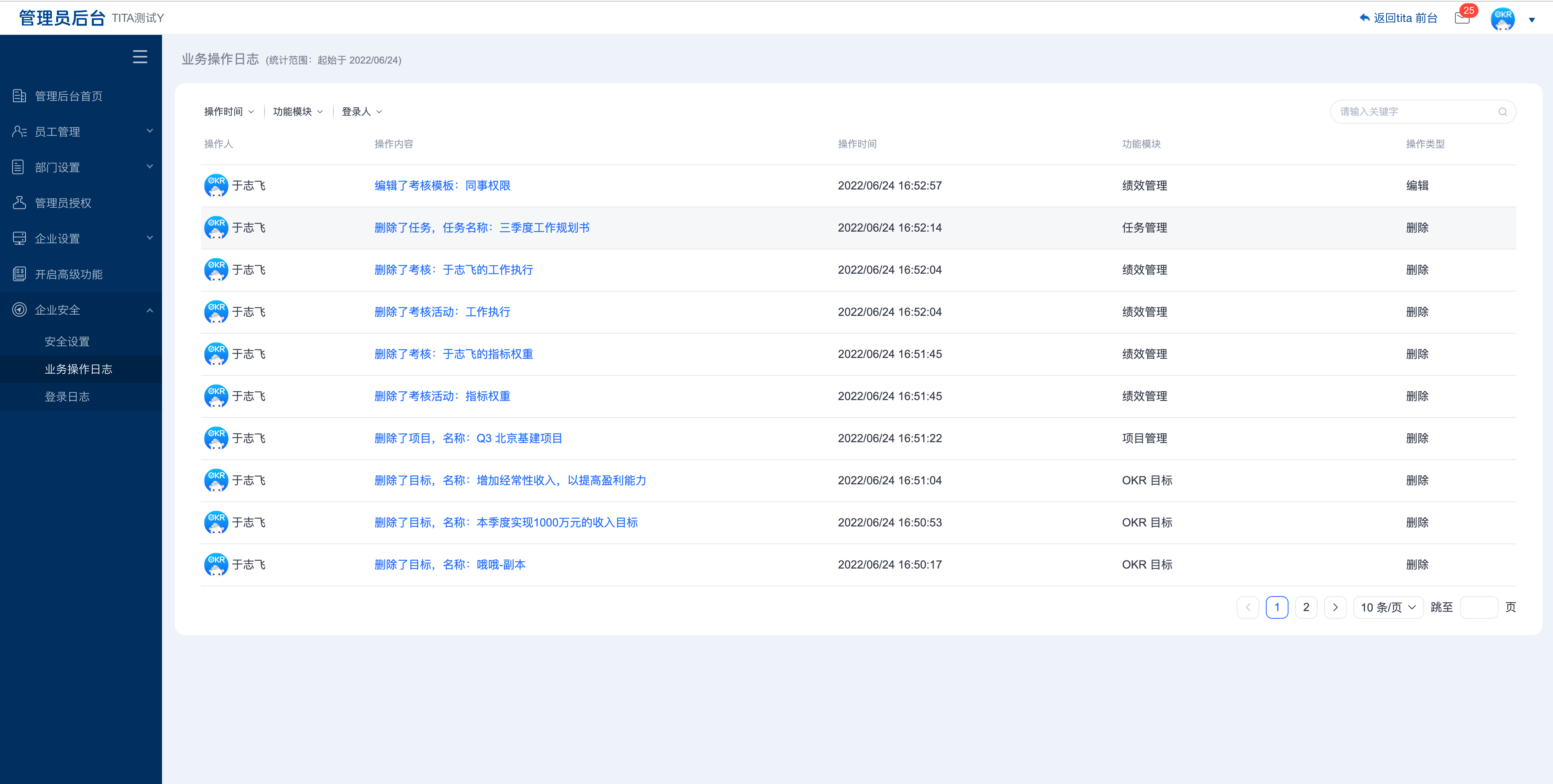Click timestamp 2022/06/24 16:52:57
The width and height of the screenshot is (1553, 784).
point(889,185)
